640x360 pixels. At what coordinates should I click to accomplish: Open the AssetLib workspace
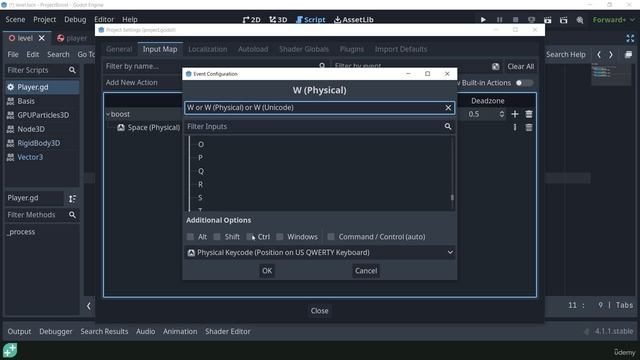354,20
